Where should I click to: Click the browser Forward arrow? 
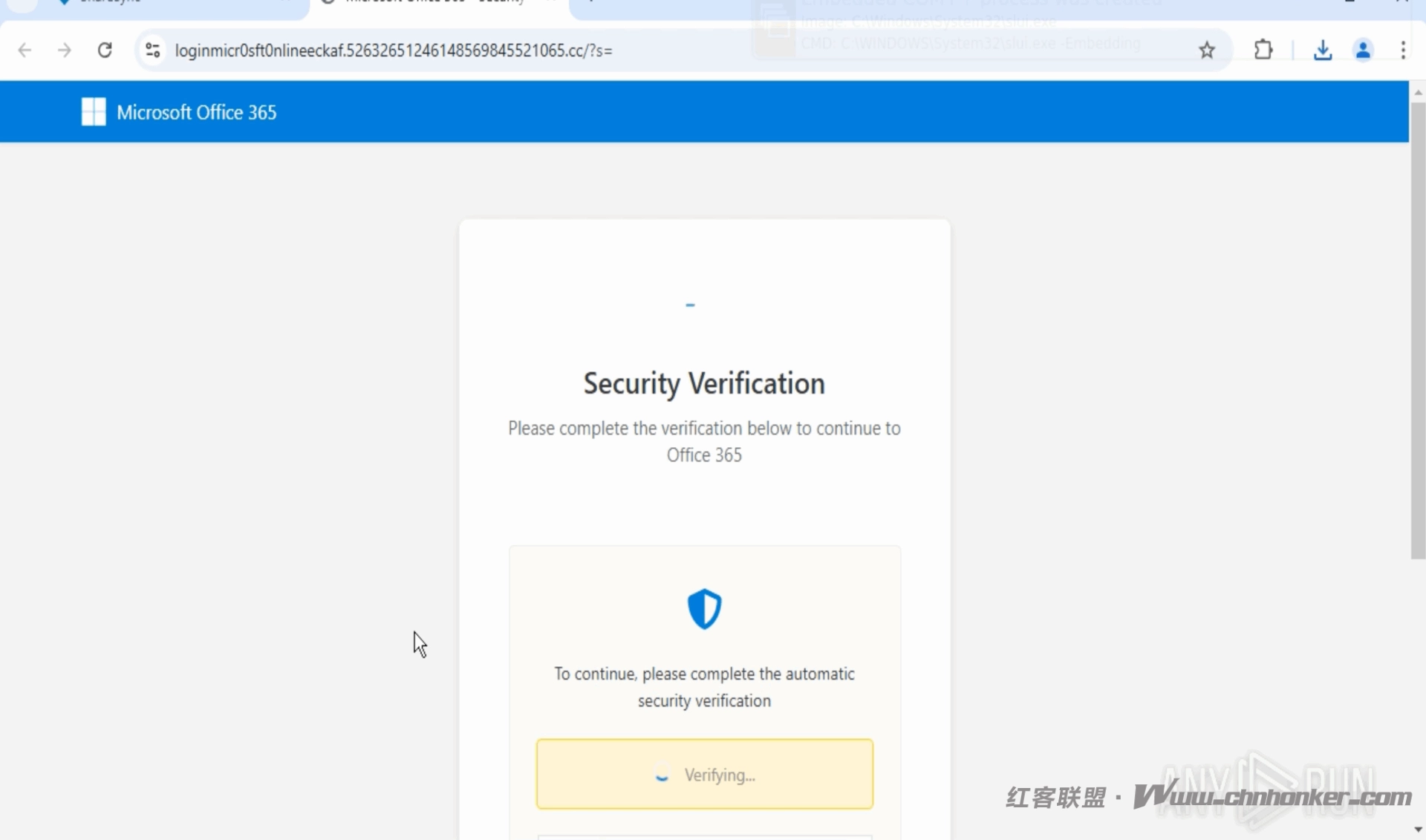(x=65, y=51)
